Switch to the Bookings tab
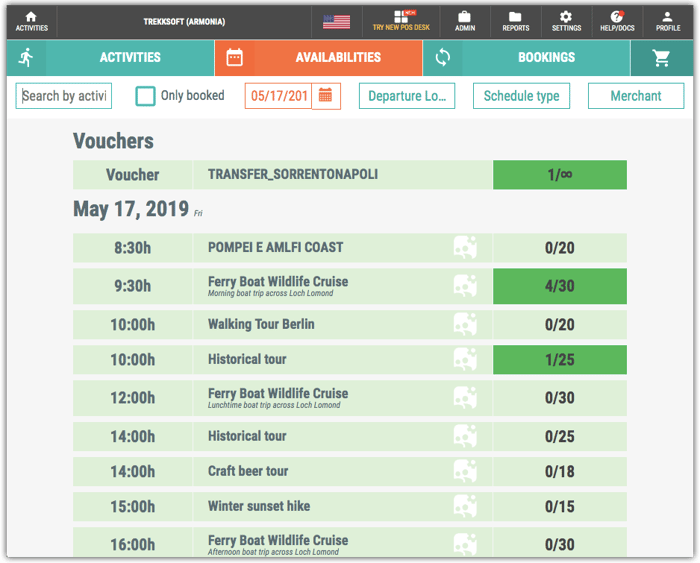Viewport: 700px width, 563px height. tap(546, 58)
